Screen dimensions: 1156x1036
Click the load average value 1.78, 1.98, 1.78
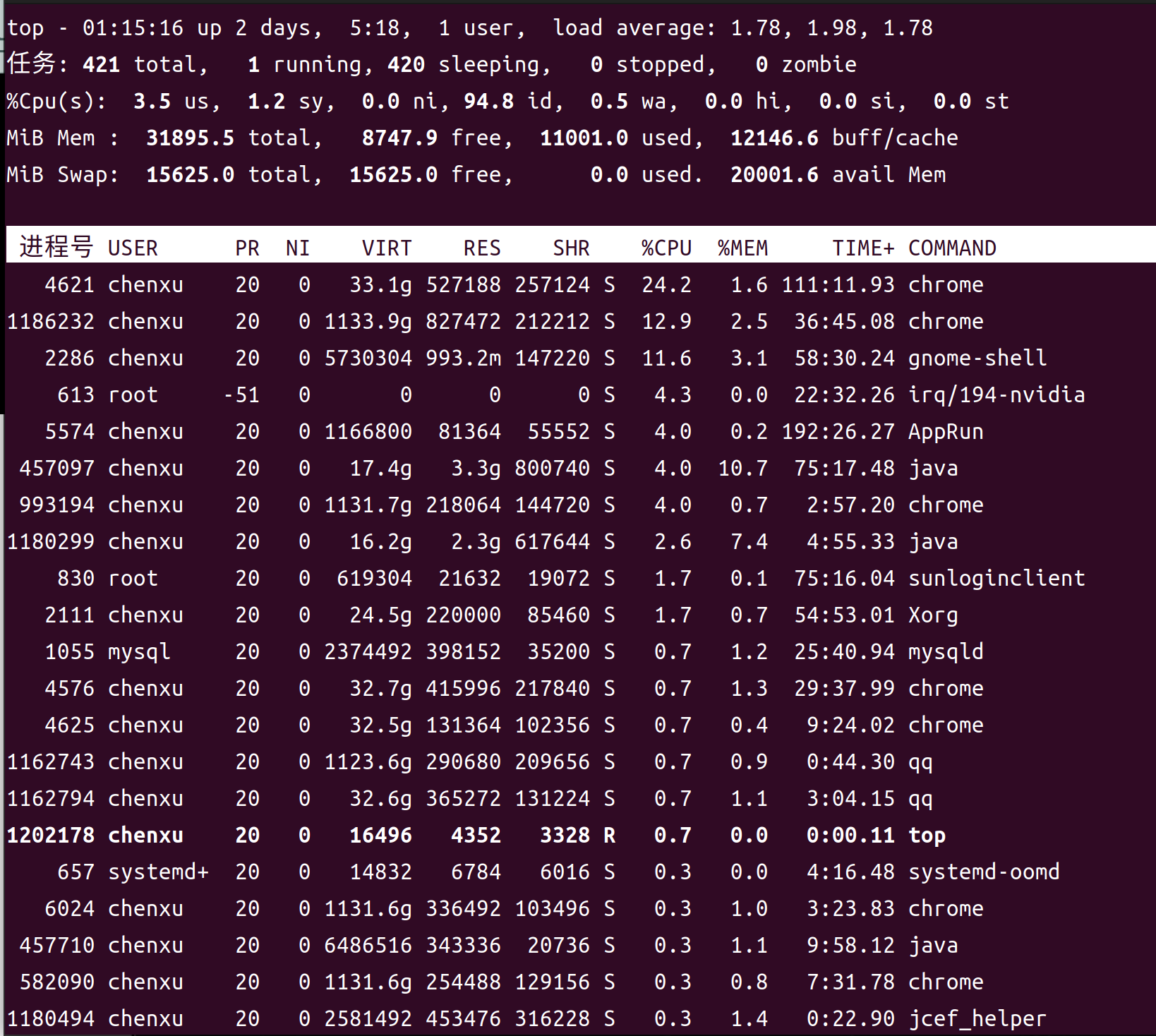831,28
